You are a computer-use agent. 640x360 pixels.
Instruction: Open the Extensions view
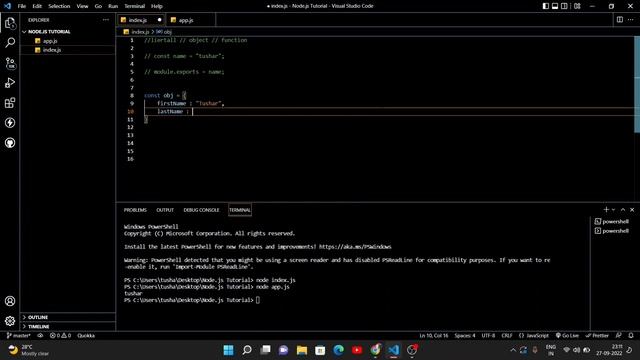10,103
